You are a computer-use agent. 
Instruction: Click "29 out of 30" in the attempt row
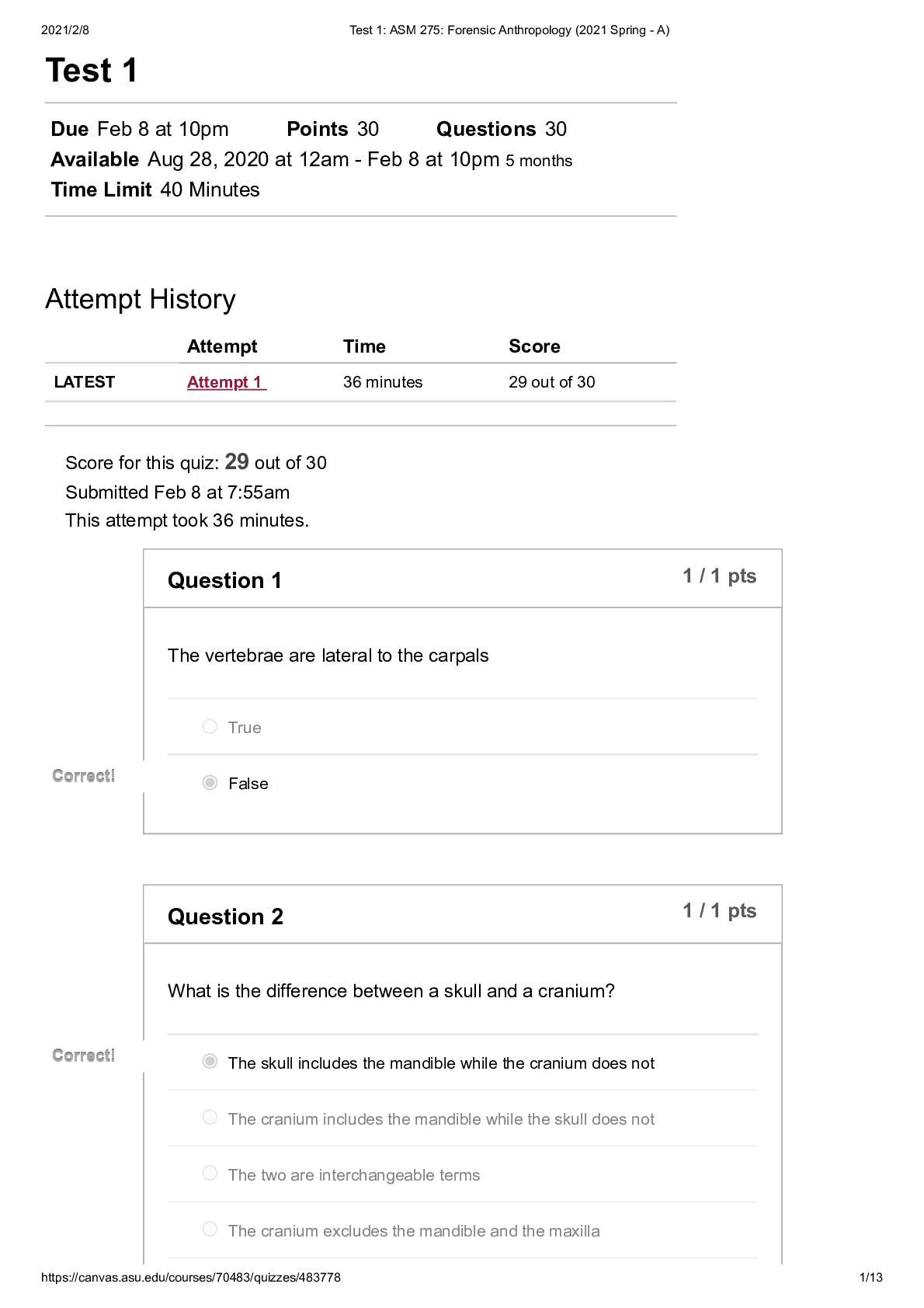(x=551, y=382)
